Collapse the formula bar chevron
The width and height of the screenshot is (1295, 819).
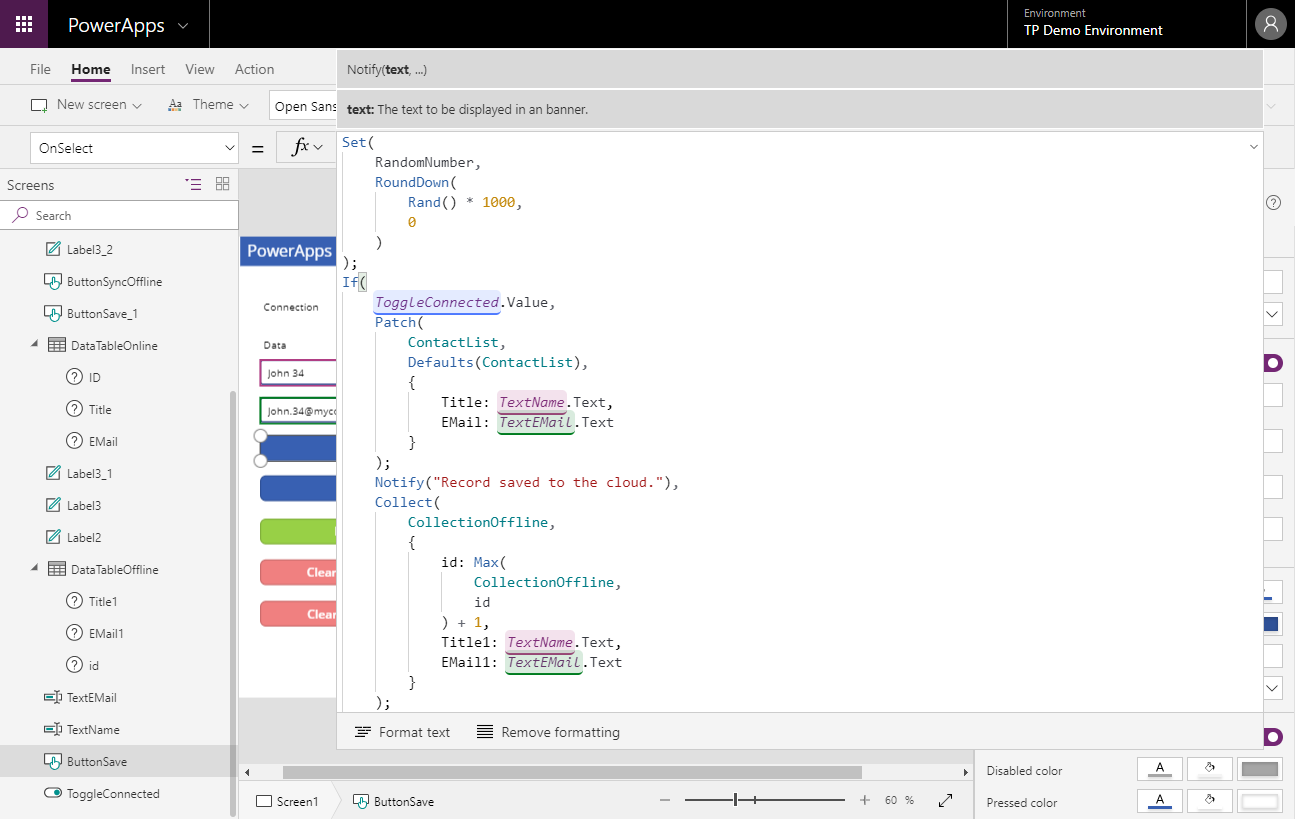pyautogui.click(x=1253, y=147)
